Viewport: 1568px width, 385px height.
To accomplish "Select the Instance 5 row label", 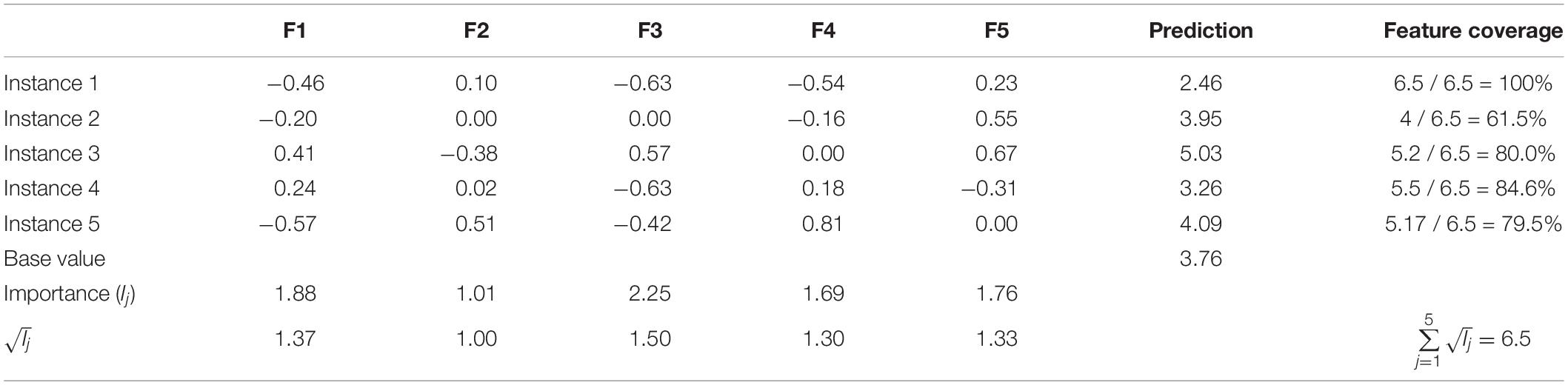I will click(x=51, y=224).
